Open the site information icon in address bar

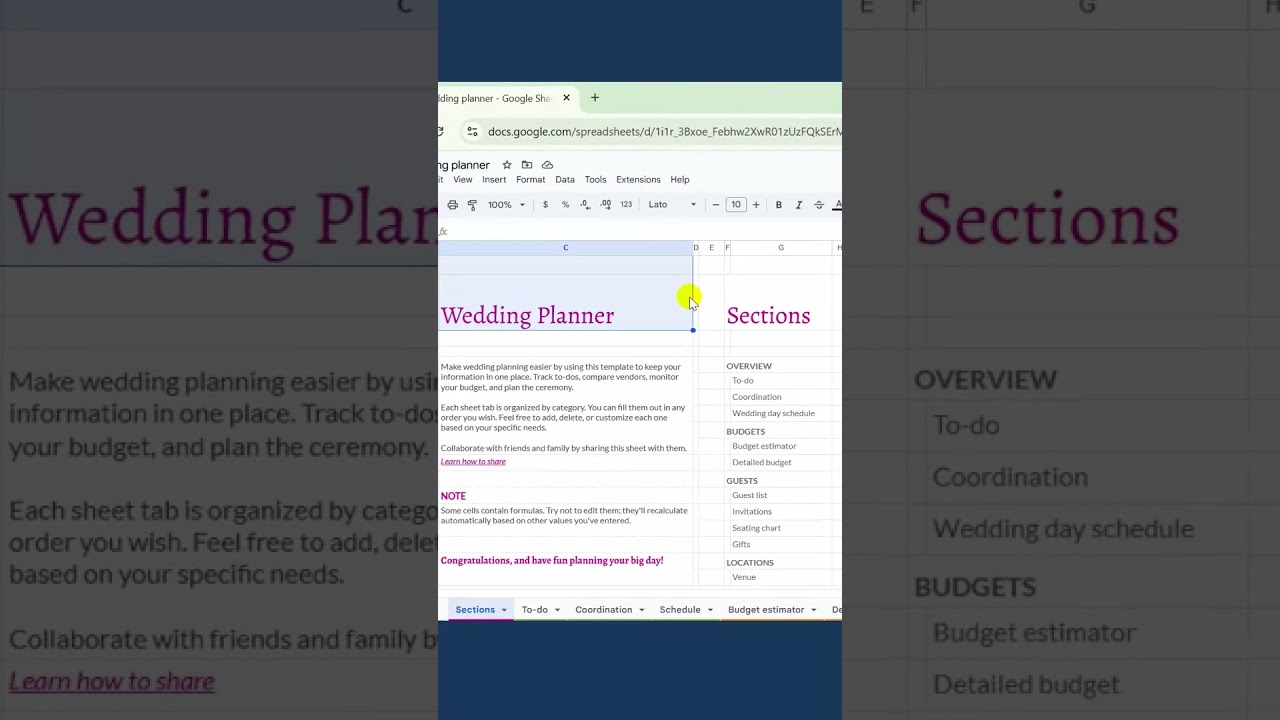(x=472, y=131)
